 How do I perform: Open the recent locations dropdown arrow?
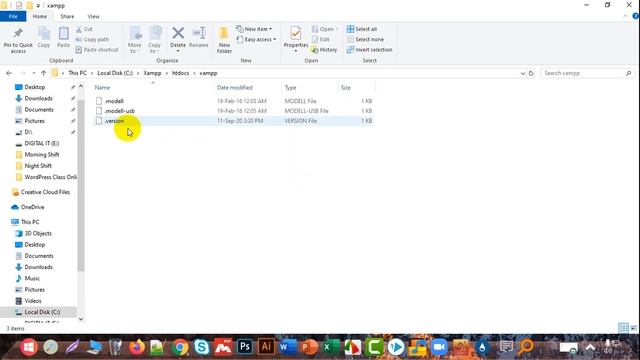(33, 73)
